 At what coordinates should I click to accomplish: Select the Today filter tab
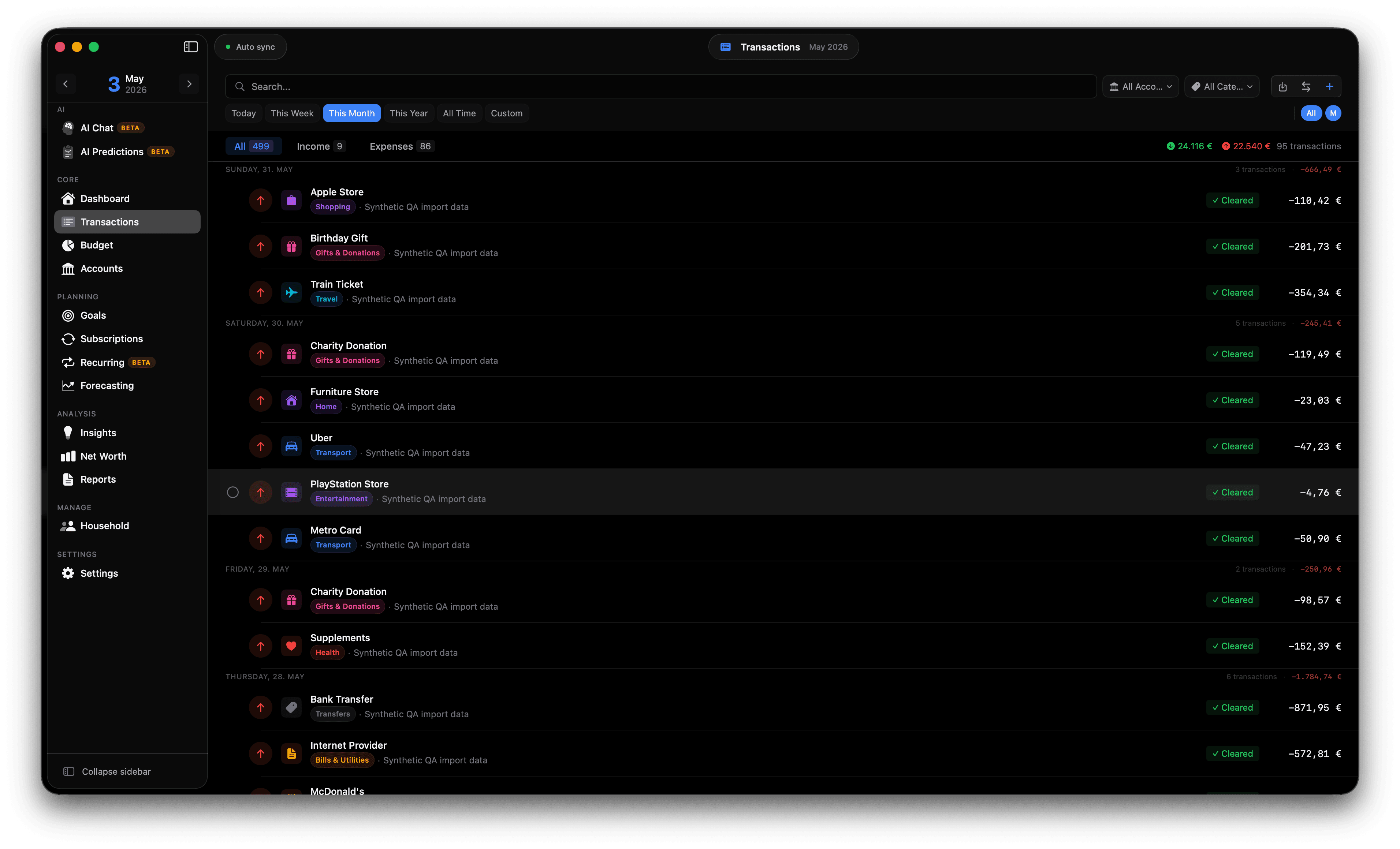click(244, 113)
